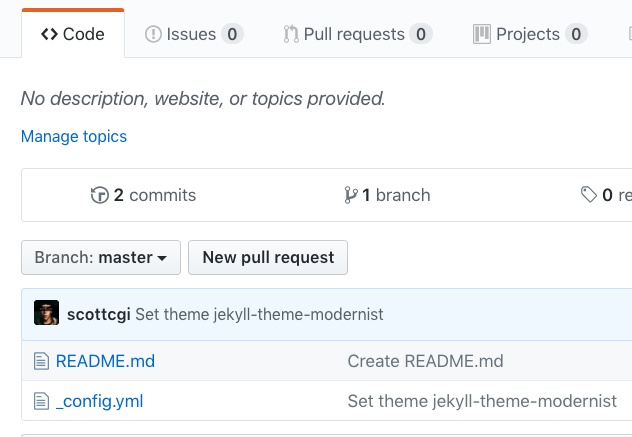Open the _config.yml file
Screen dimensions: 632x437
(99, 401)
